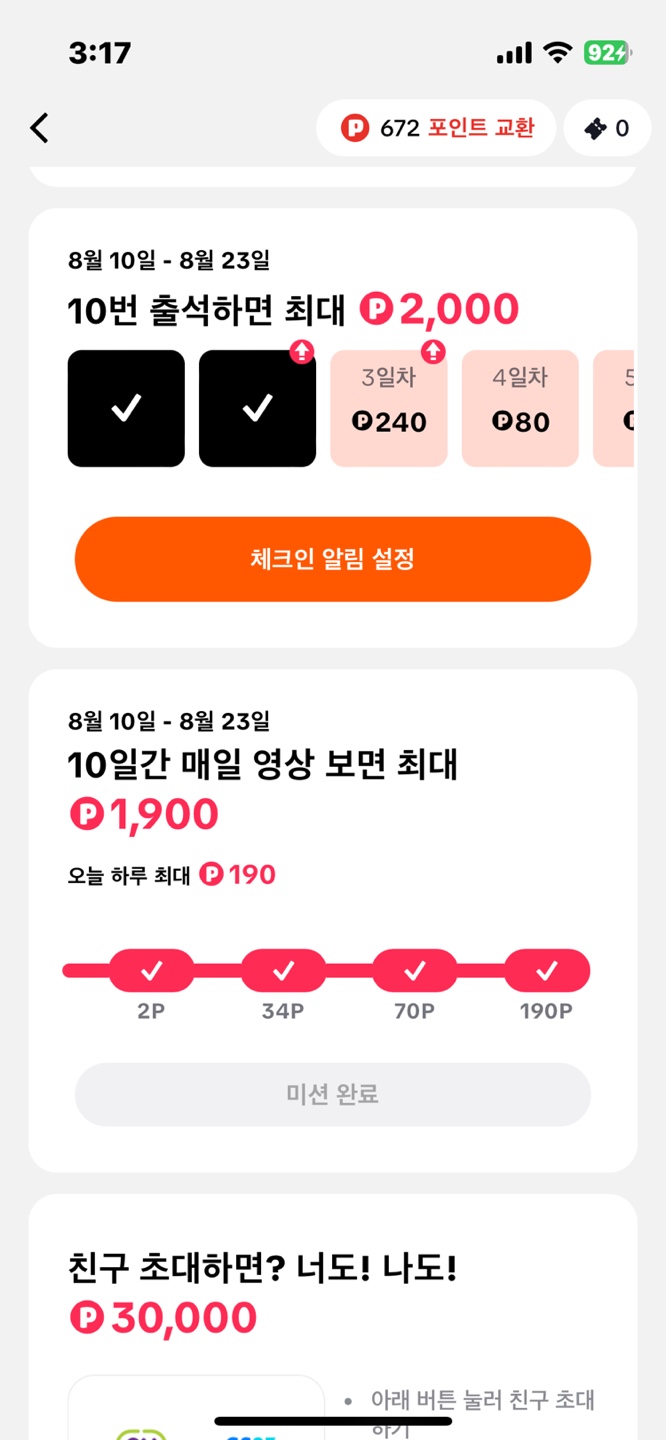
Task: Toggle the 70P milestone checkmark
Action: click(415, 968)
